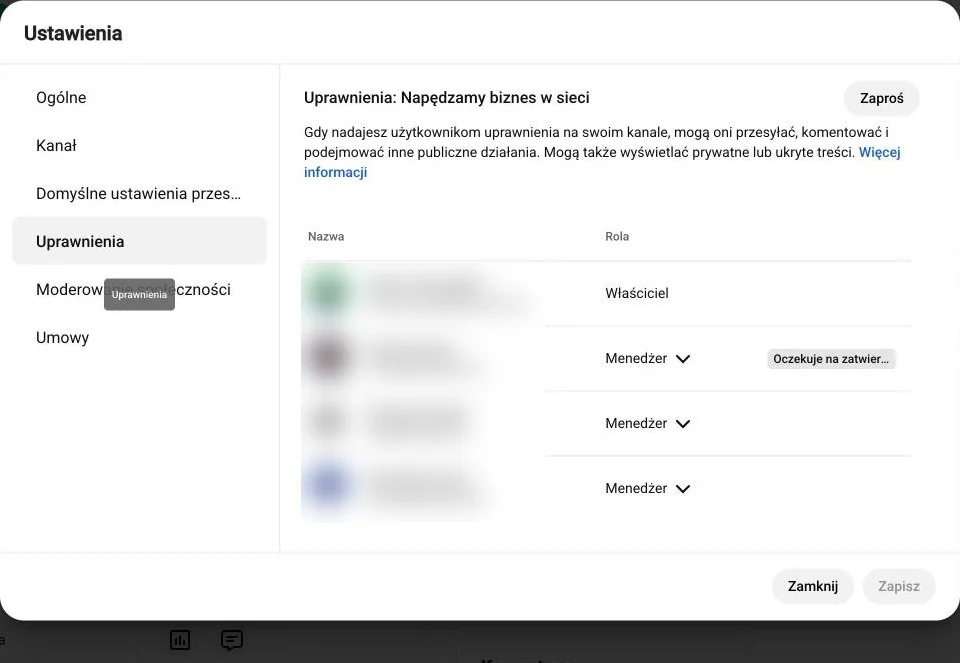
Task: Click the green blurred owner avatar
Action: [329, 293]
